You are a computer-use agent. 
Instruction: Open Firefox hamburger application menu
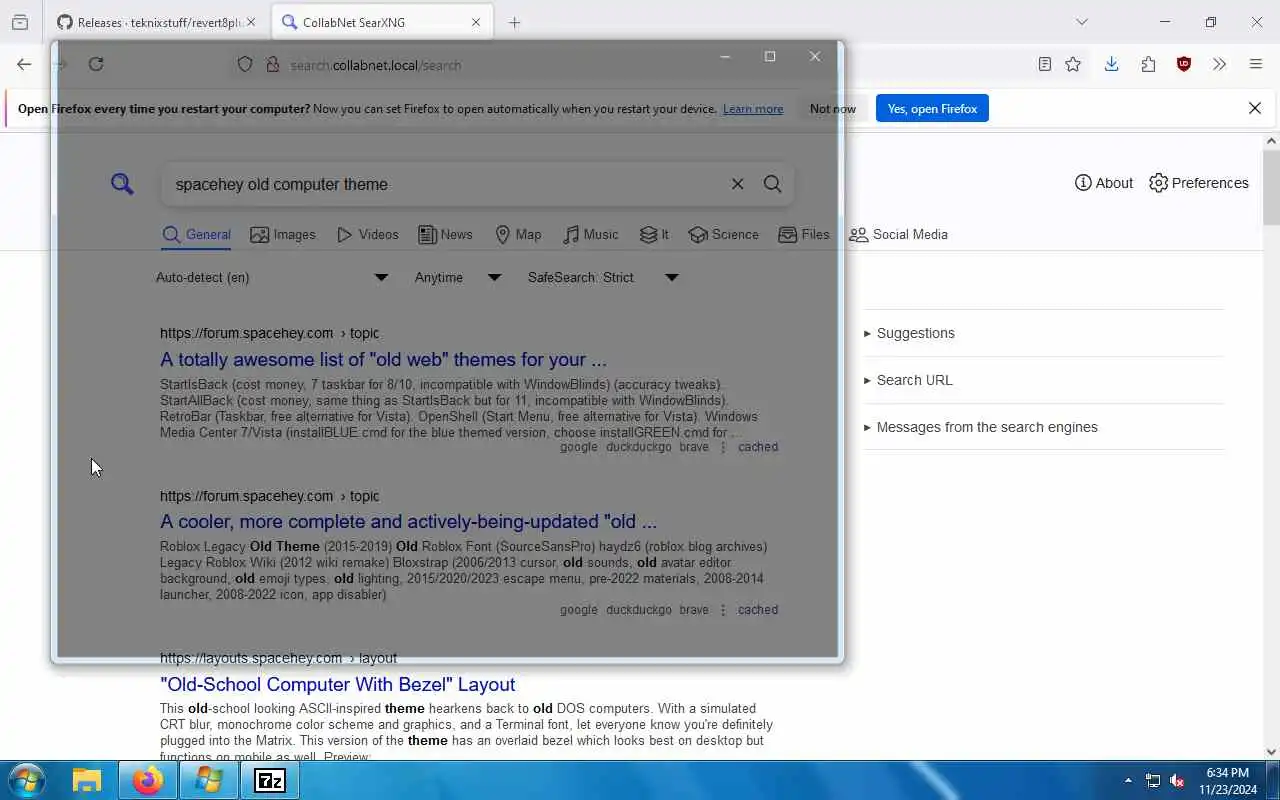[x=1256, y=64]
